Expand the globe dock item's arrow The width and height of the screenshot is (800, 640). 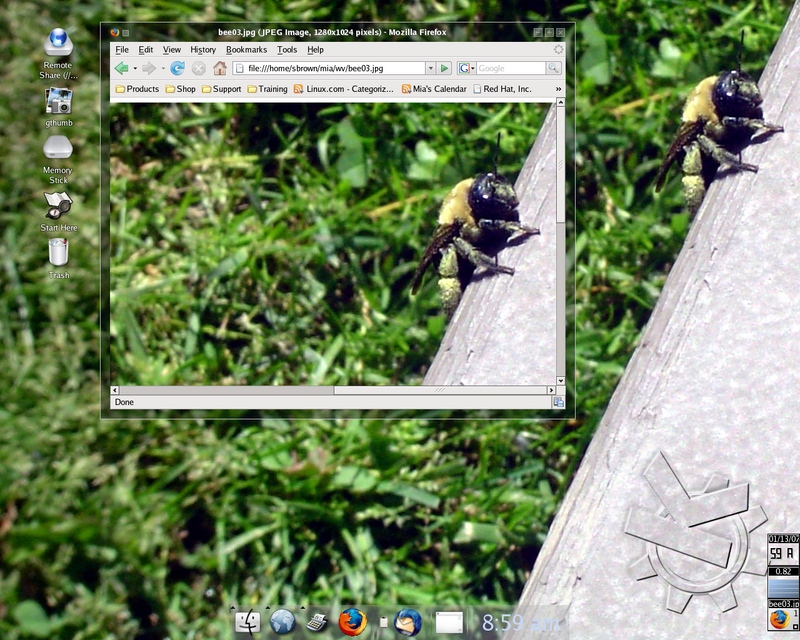[267, 607]
